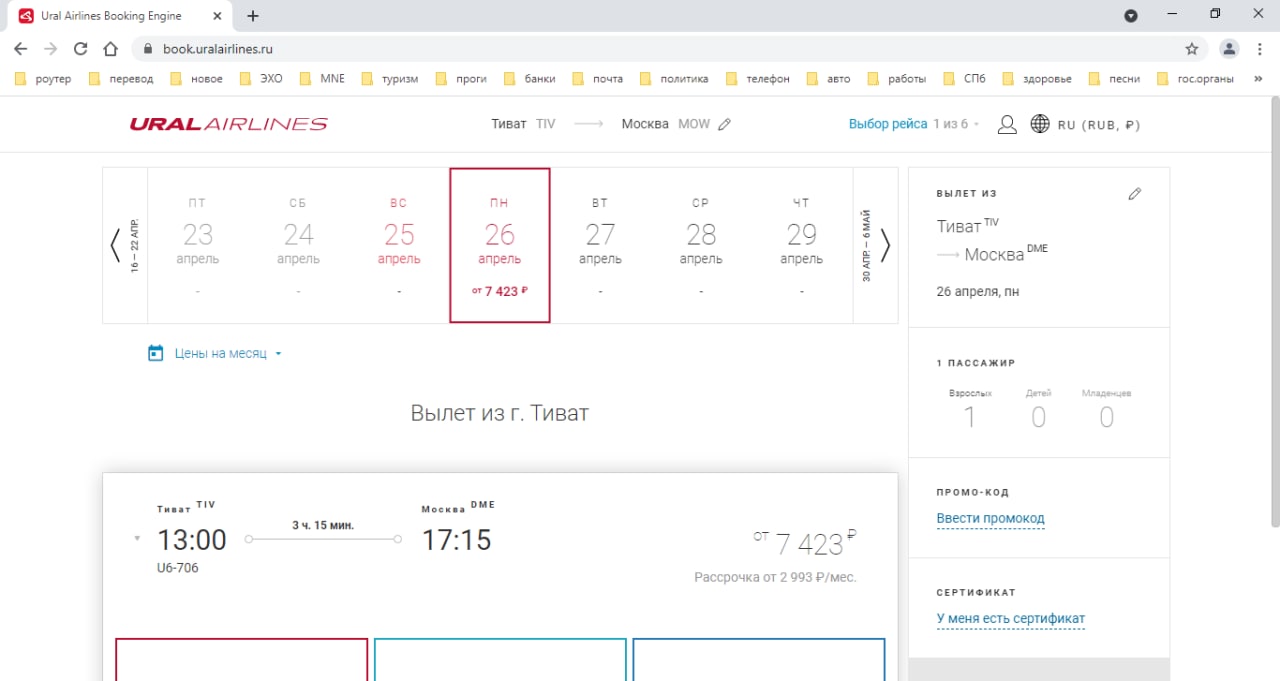Select Thursday 29 April date
Screen dimensions: 1280x681
point(802,246)
